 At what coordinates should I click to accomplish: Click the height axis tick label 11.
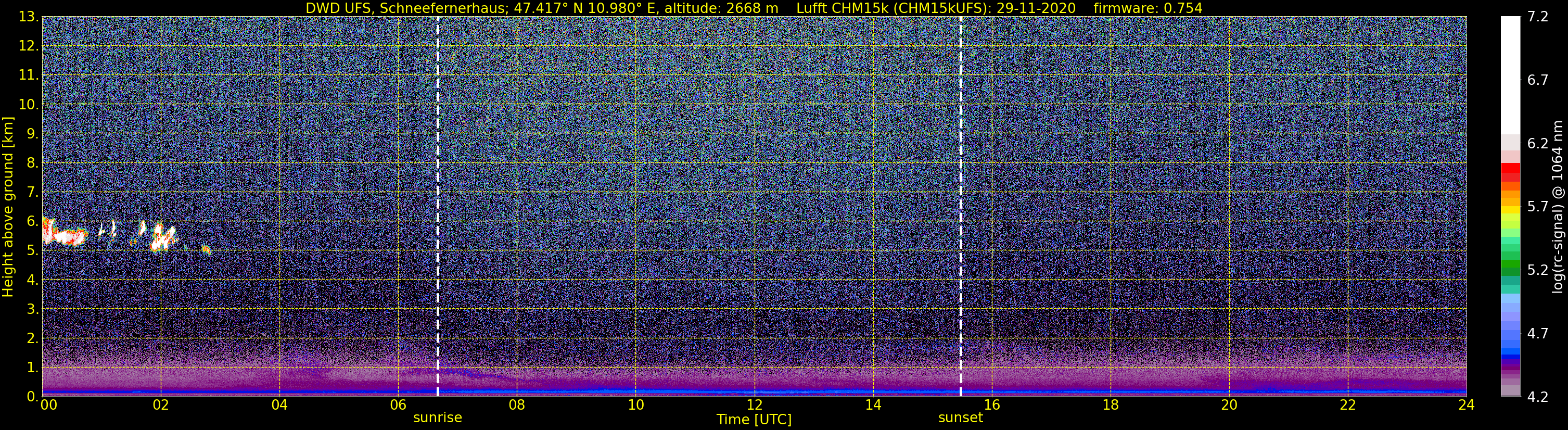tap(28, 75)
